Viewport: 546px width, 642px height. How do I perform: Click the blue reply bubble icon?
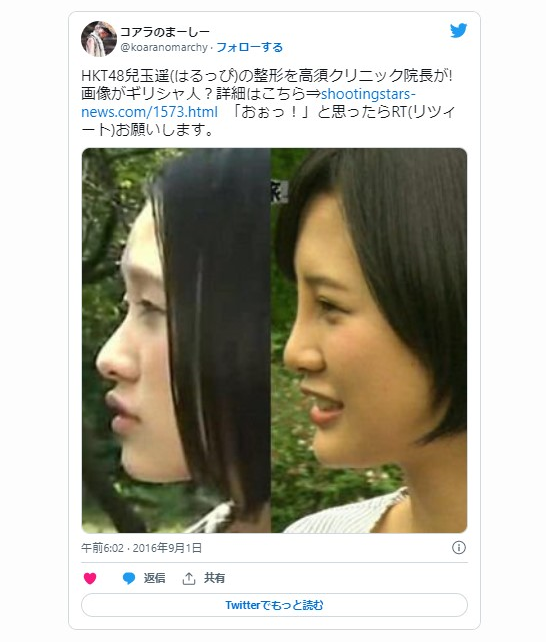(x=129, y=578)
